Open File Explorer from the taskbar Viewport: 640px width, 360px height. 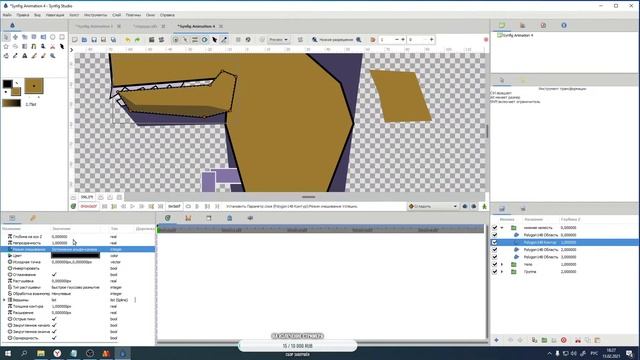click(x=41, y=353)
